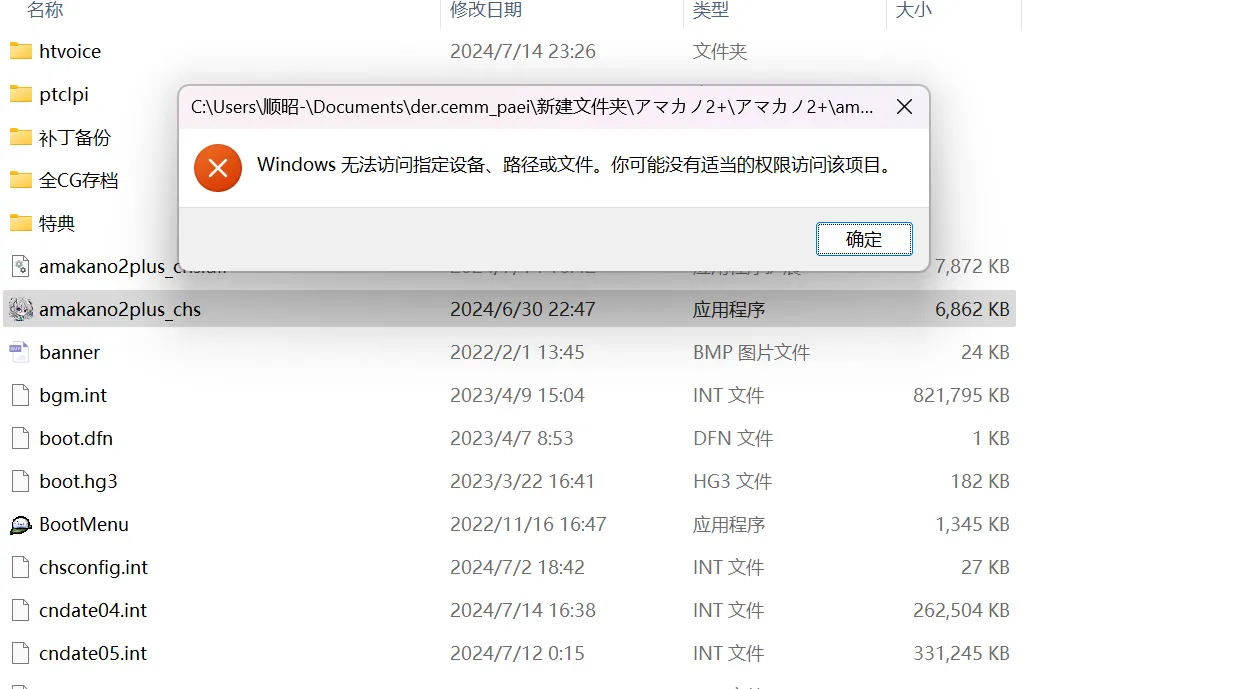
Task: Select the ptclpi file name
Action: pyautogui.click(x=64, y=94)
